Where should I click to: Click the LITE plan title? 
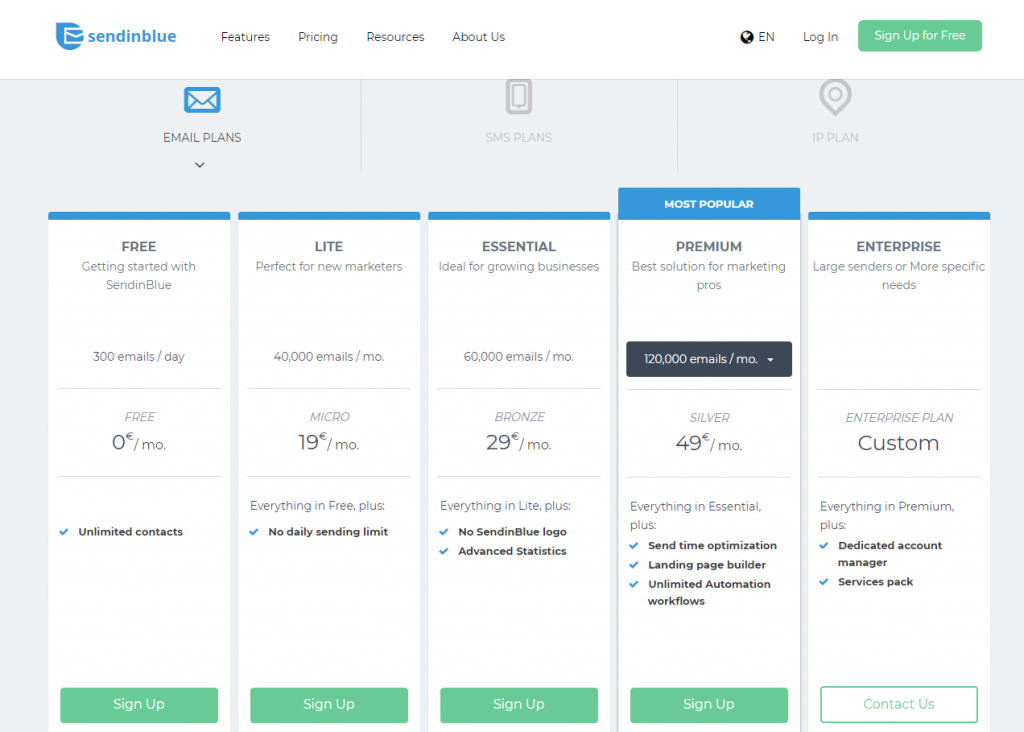tap(328, 247)
